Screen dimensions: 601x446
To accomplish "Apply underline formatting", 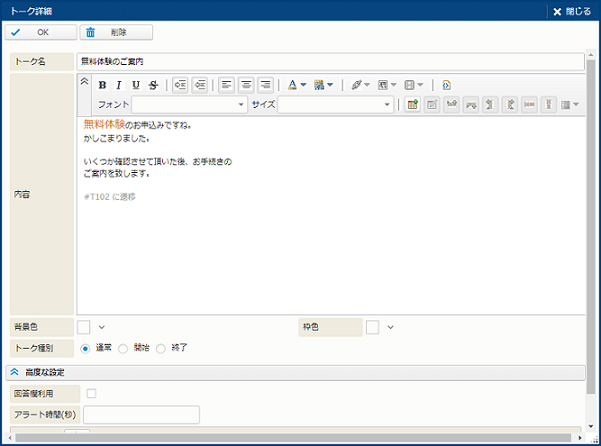I will tap(136, 85).
